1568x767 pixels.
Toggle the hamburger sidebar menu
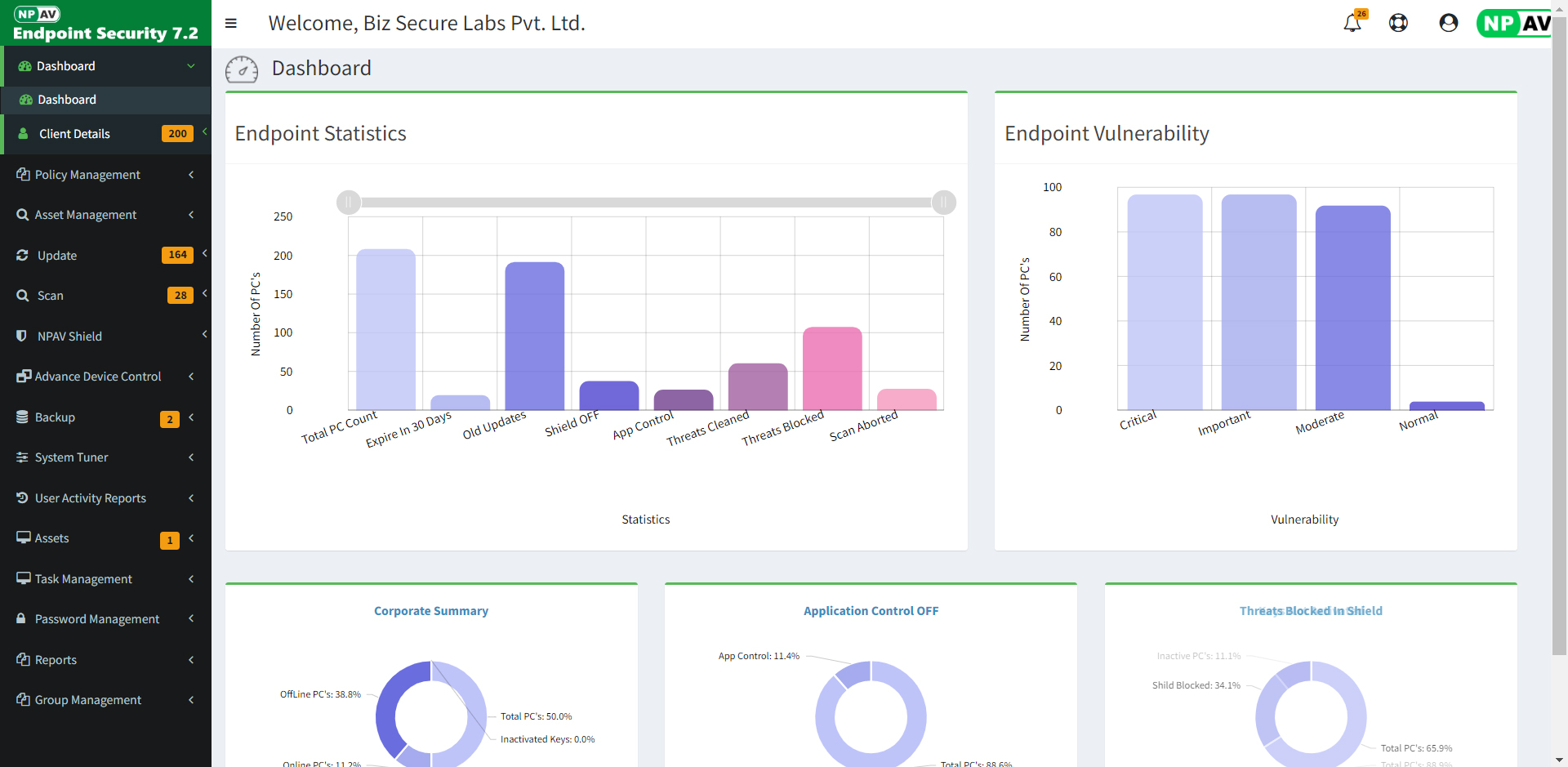[x=231, y=24]
